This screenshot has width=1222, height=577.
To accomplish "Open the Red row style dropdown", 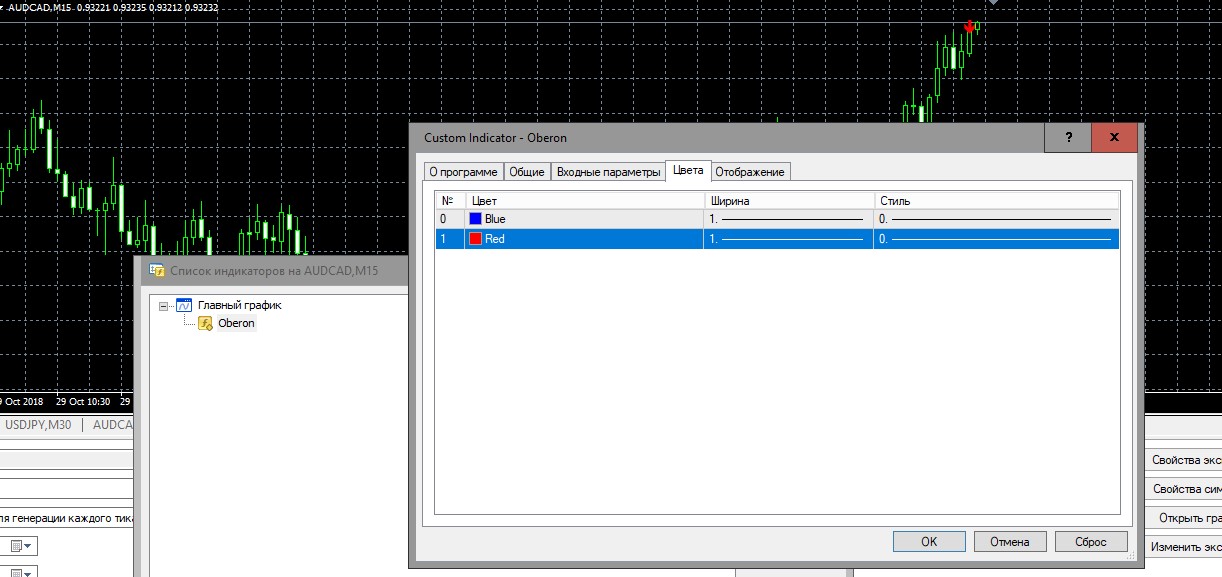I will 995,239.
